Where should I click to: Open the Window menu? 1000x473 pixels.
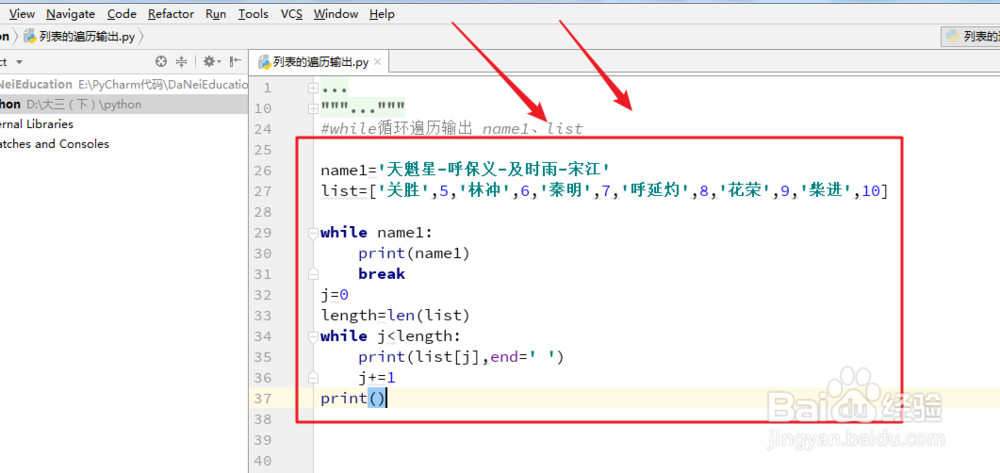[x=335, y=13]
